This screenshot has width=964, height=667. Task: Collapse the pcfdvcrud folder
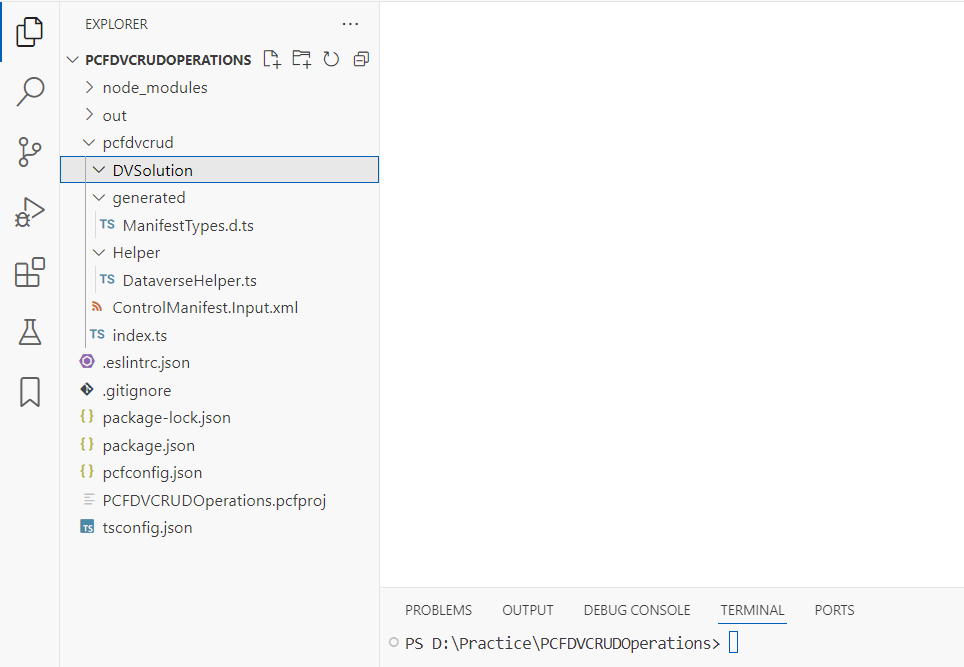pos(137,143)
